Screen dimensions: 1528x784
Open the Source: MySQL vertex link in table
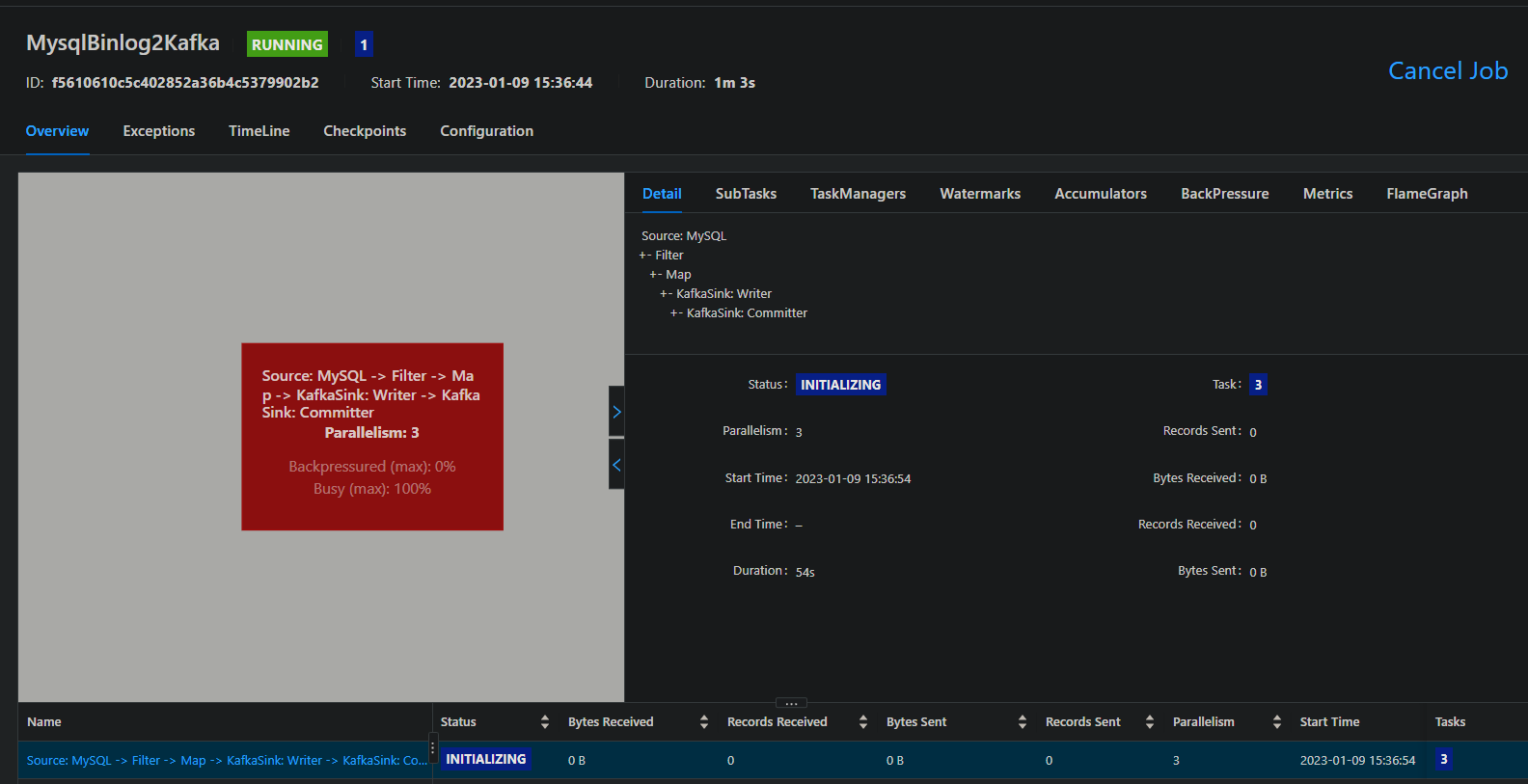pos(227,761)
